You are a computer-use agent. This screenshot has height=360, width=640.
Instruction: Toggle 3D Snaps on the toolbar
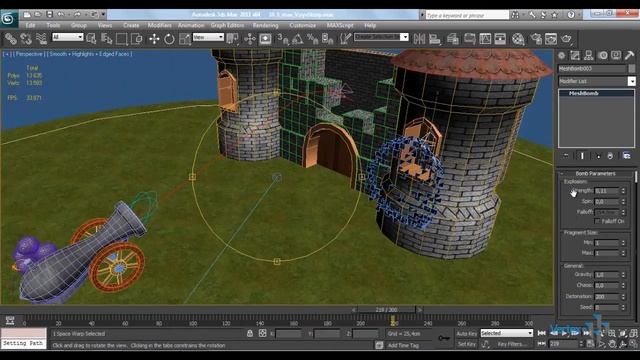point(282,39)
